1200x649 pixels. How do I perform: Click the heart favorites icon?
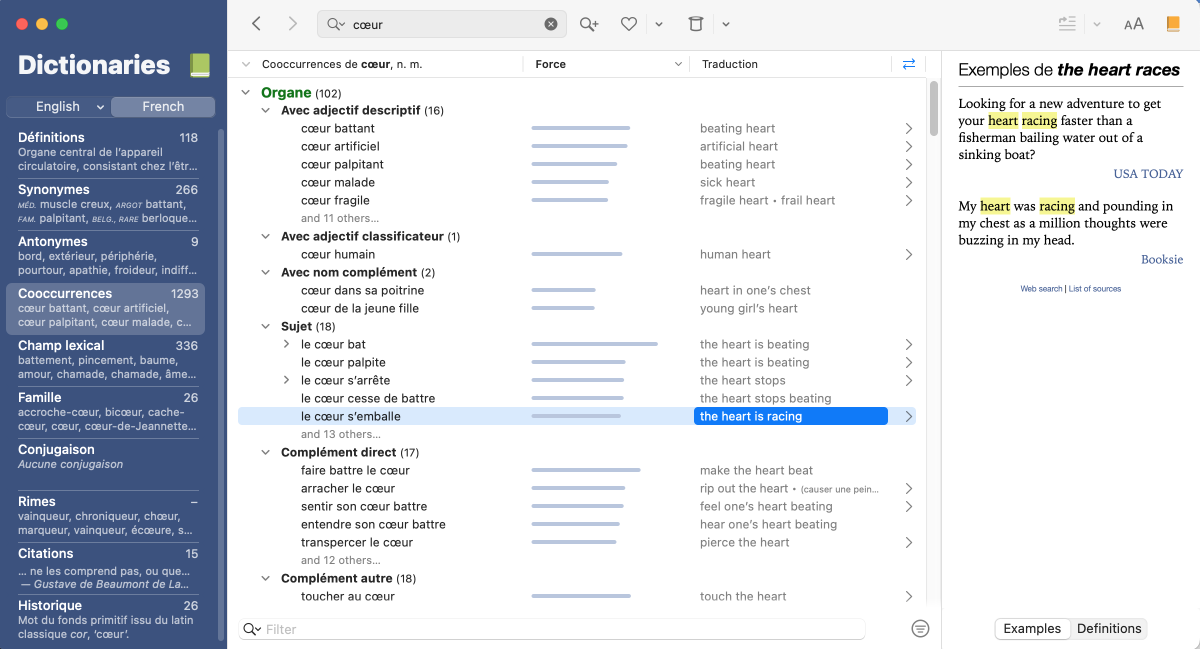[629, 24]
